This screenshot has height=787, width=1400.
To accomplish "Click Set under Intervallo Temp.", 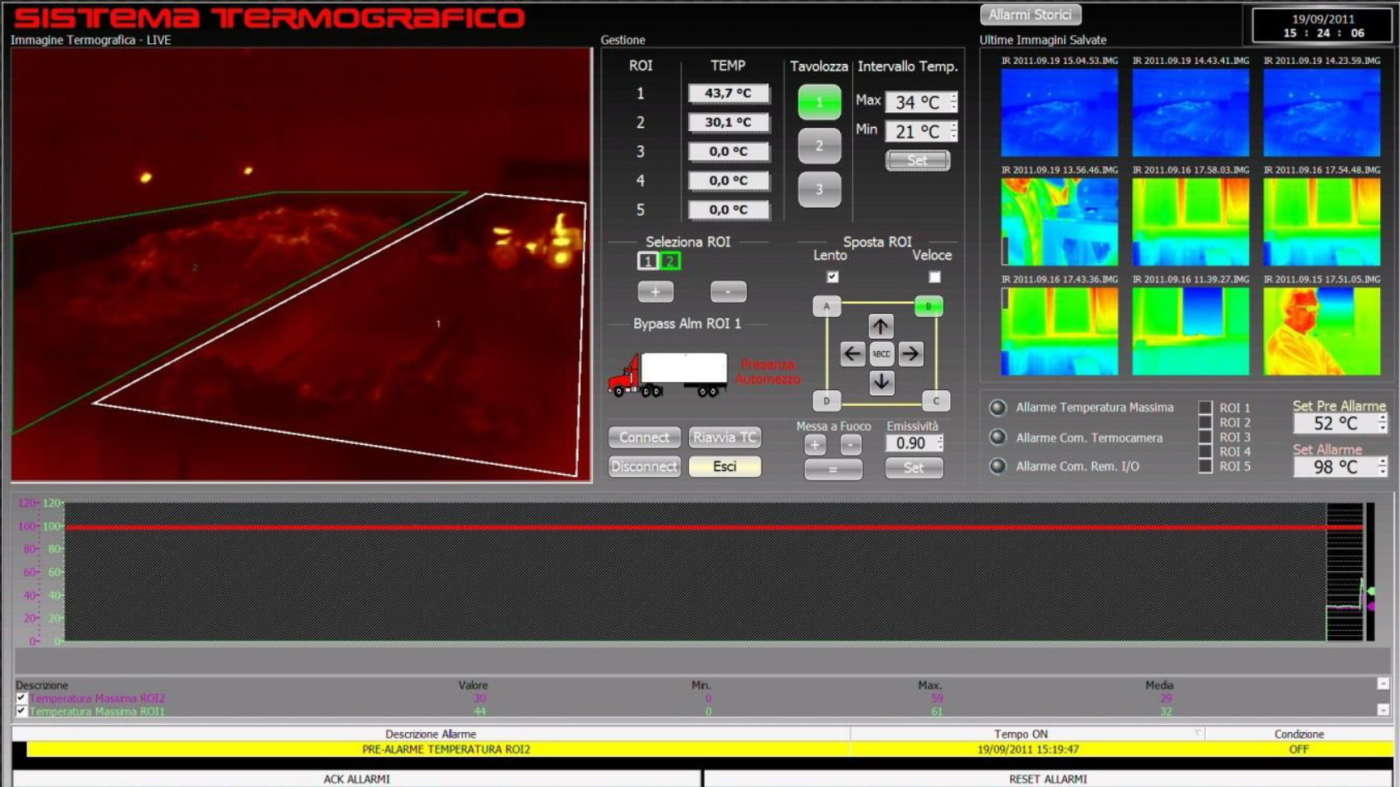I will 917,160.
